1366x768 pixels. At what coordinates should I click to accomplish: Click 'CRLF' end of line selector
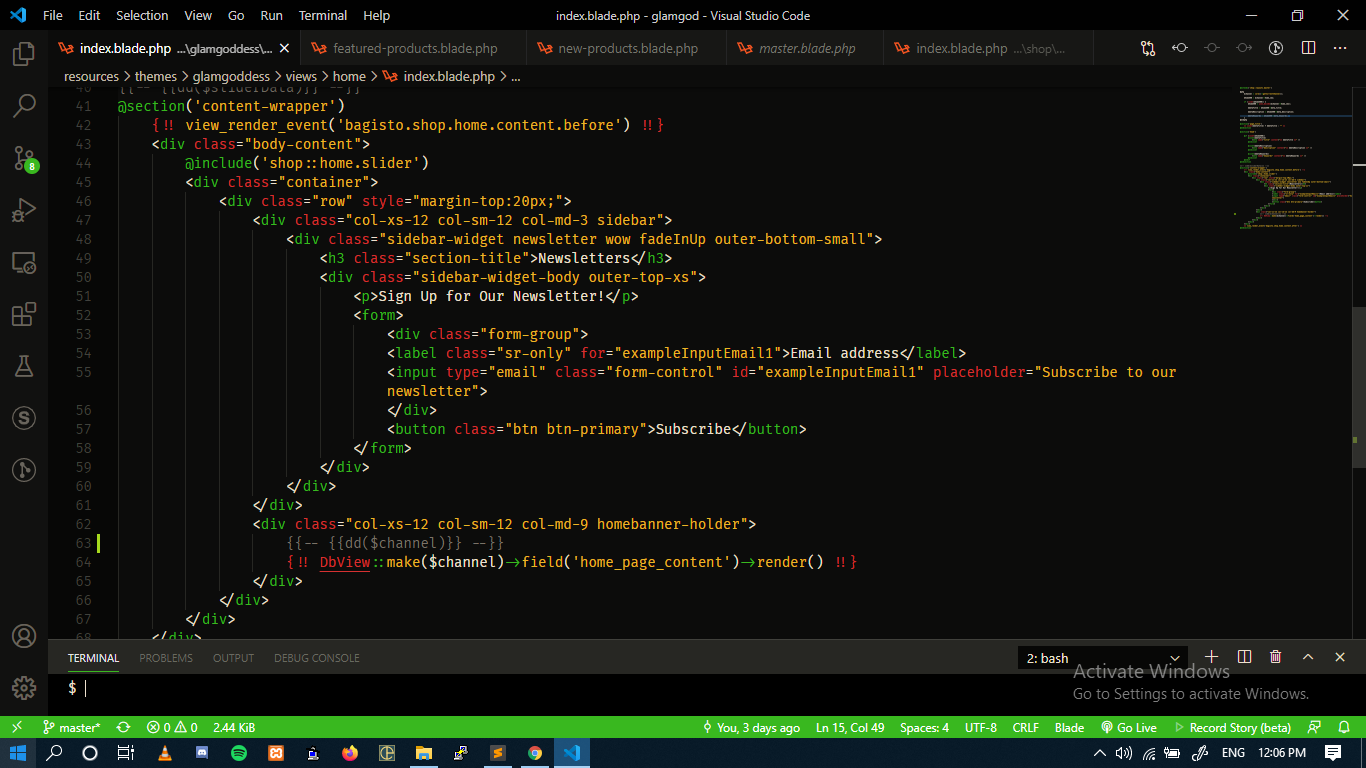coord(1026,727)
